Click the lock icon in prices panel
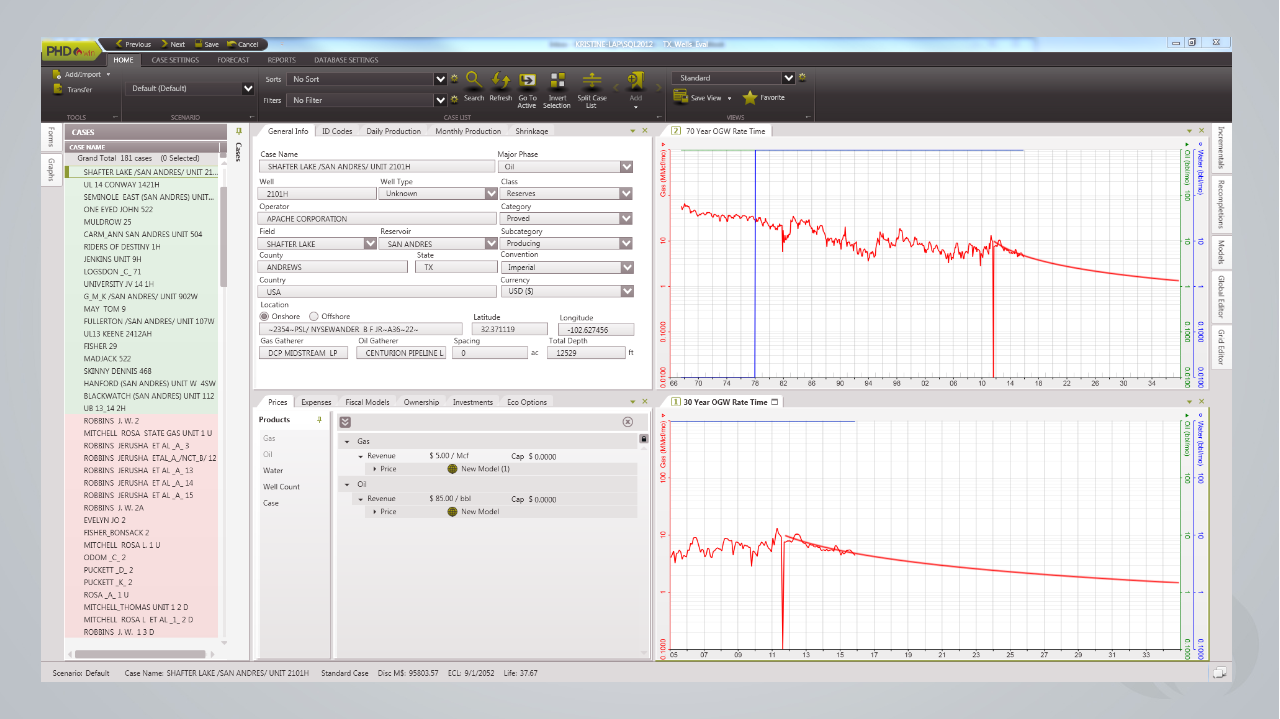 coord(643,438)
